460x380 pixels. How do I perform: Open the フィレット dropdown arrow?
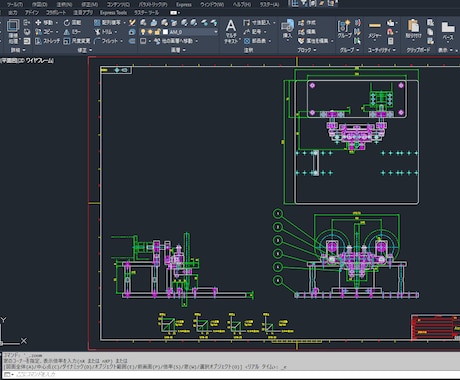(122, 41)
